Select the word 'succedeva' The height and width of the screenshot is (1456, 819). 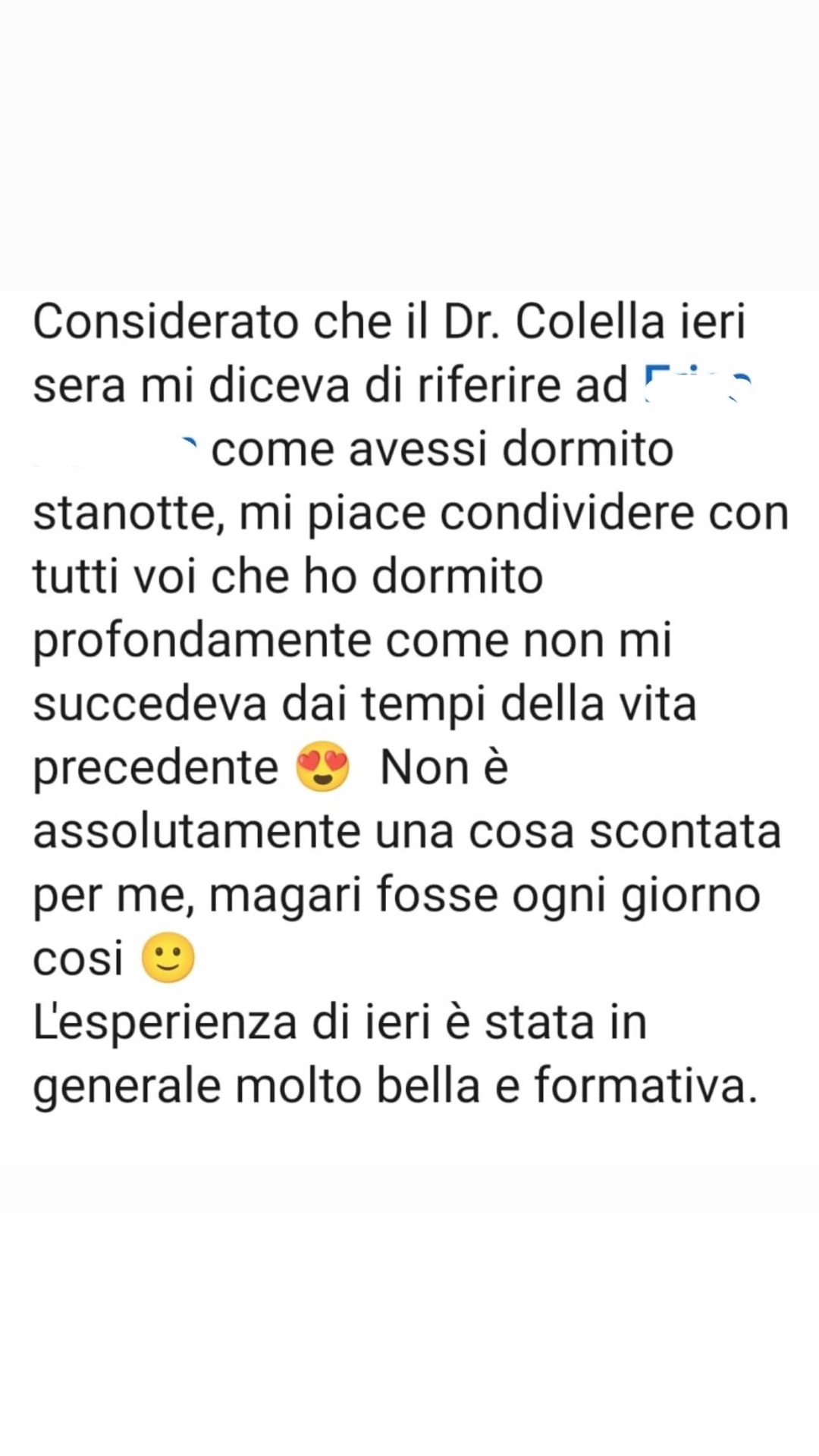149,704
